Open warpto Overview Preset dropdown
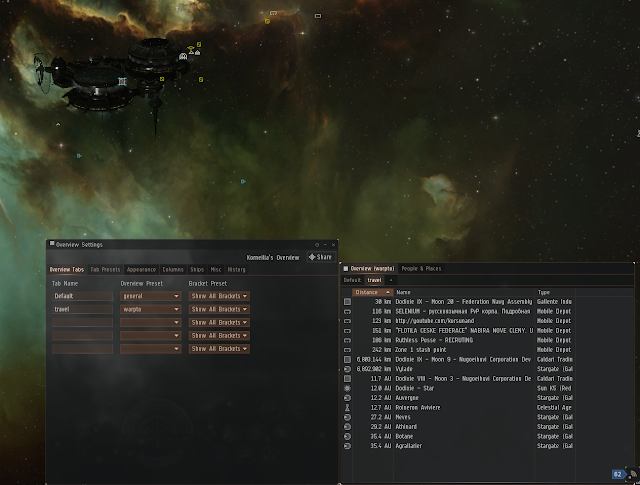 click(x=151, y=309)
